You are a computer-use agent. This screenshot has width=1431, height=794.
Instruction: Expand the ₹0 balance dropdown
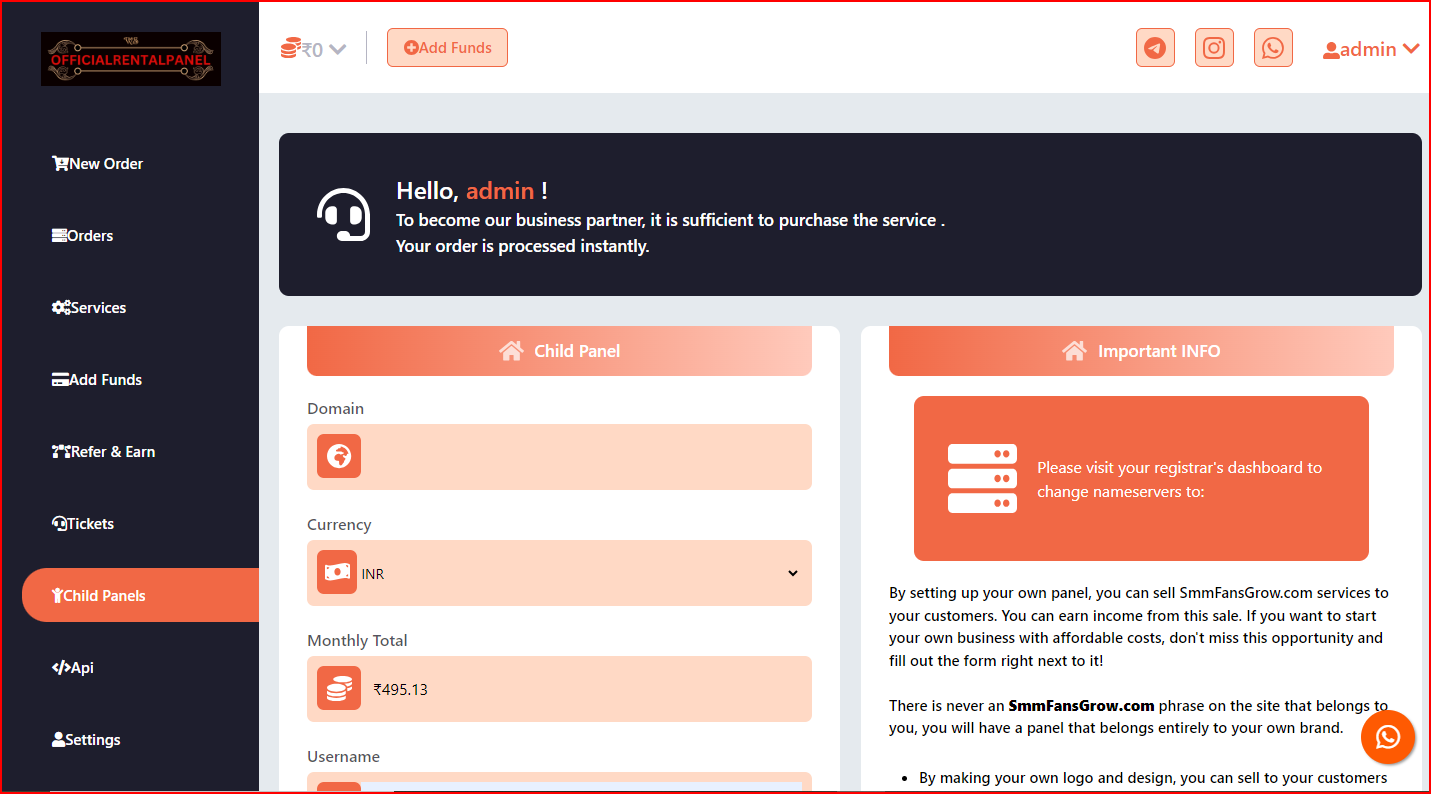[x=314, y=49]
